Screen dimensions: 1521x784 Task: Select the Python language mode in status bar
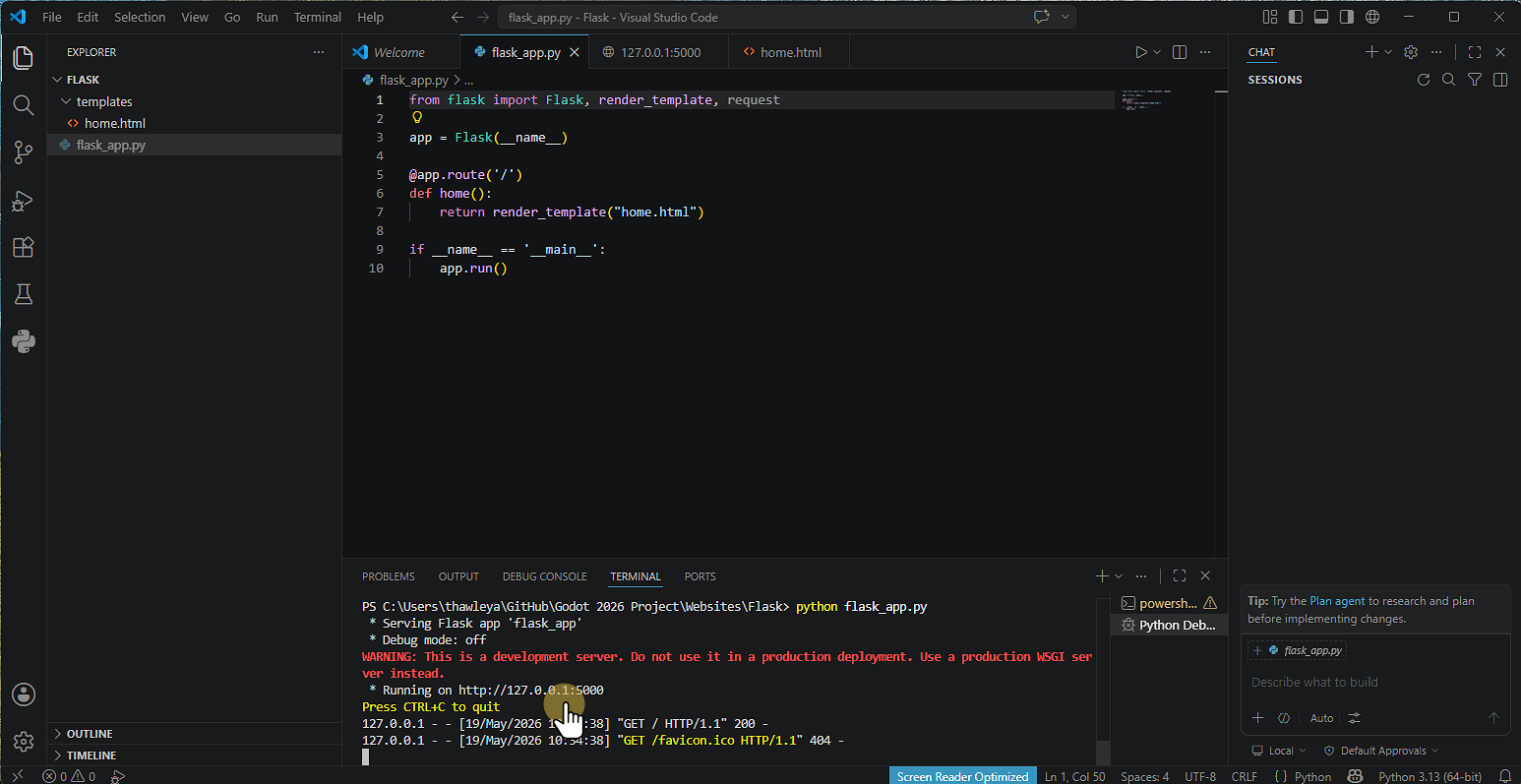click(x=1312, y=776)
